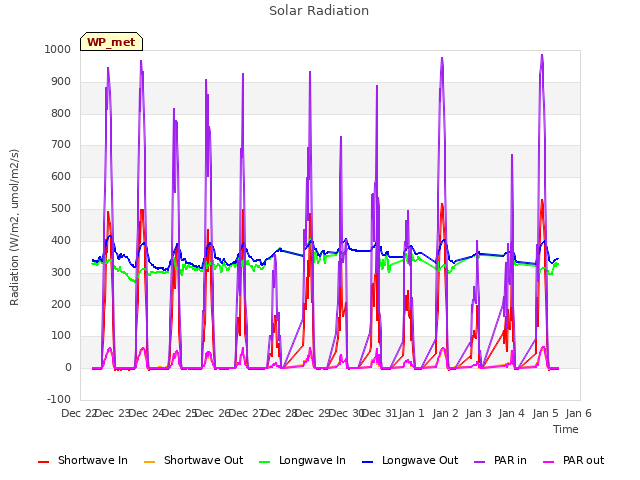Viewport: 640px width, 480px height.
Task: Toggle the Shortwave In legend entry
Action: 83,460
